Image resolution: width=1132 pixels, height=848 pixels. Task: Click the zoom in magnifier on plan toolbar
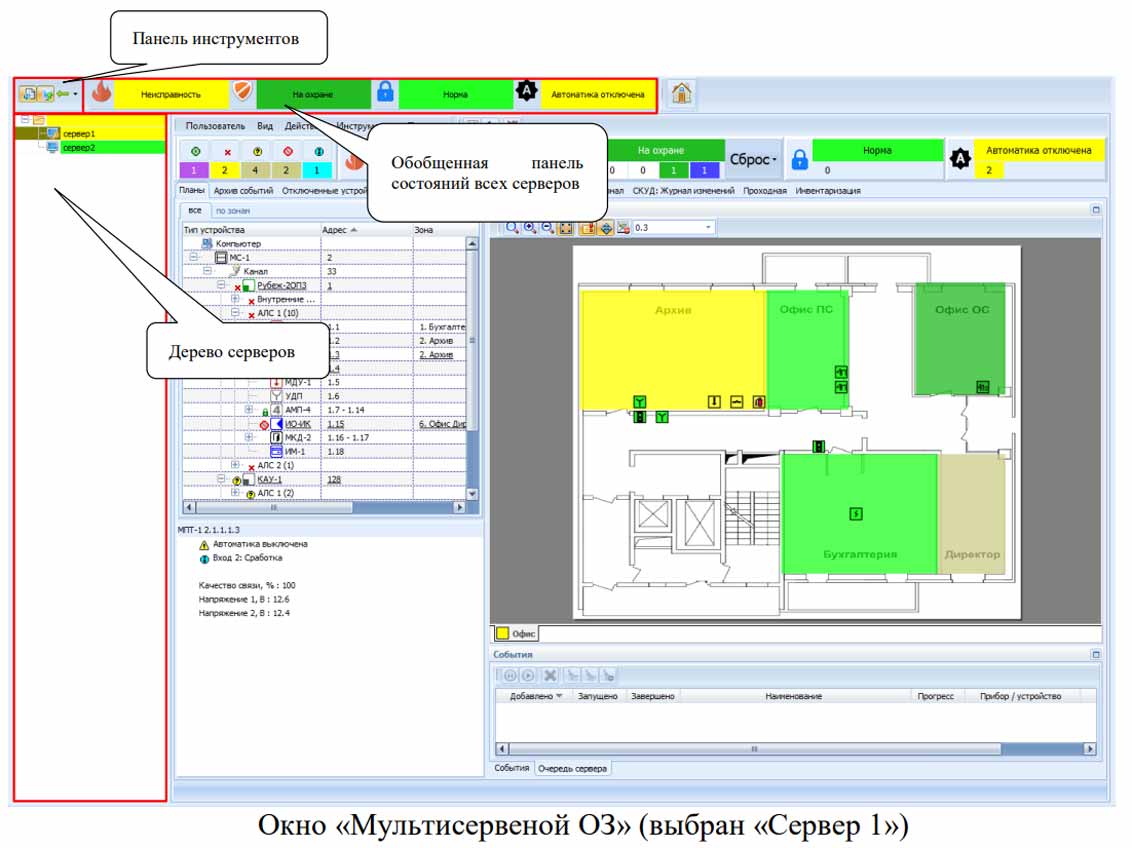click(530, 228)
